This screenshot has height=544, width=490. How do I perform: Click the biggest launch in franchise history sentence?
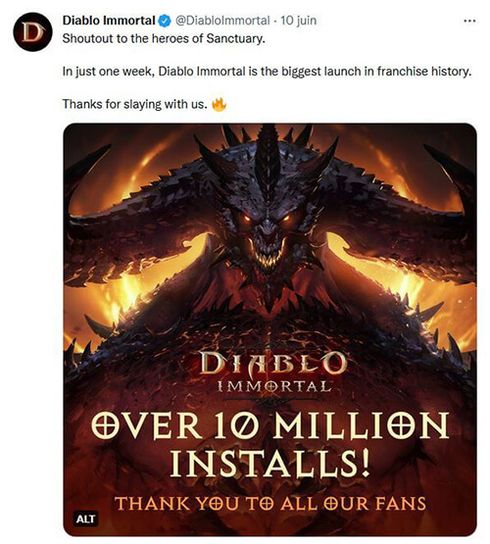pos(267,71)
